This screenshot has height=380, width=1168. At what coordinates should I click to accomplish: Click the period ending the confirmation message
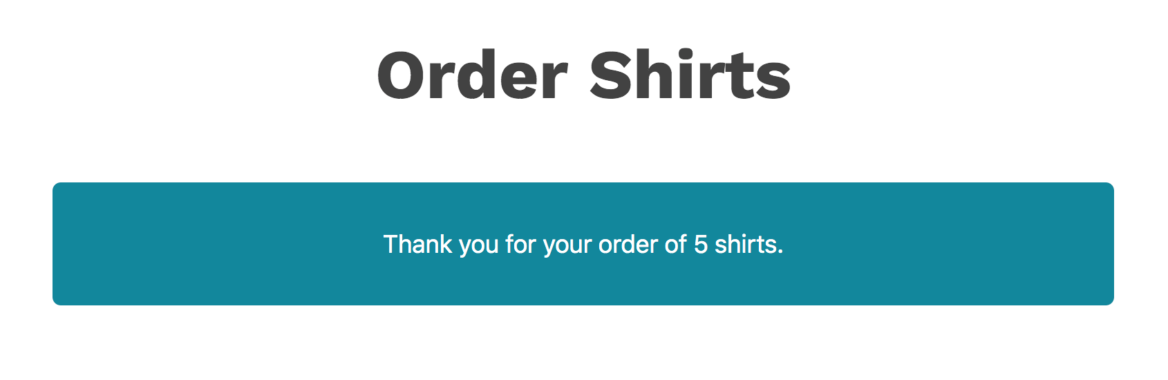(780, 252)
